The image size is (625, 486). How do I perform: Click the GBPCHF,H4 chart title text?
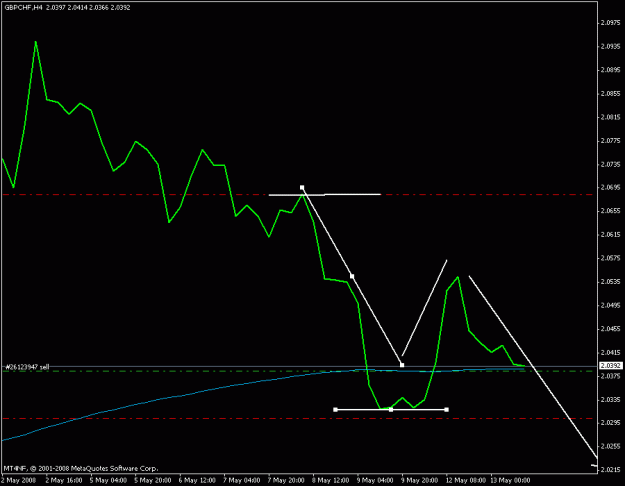[x=24, y=7]
